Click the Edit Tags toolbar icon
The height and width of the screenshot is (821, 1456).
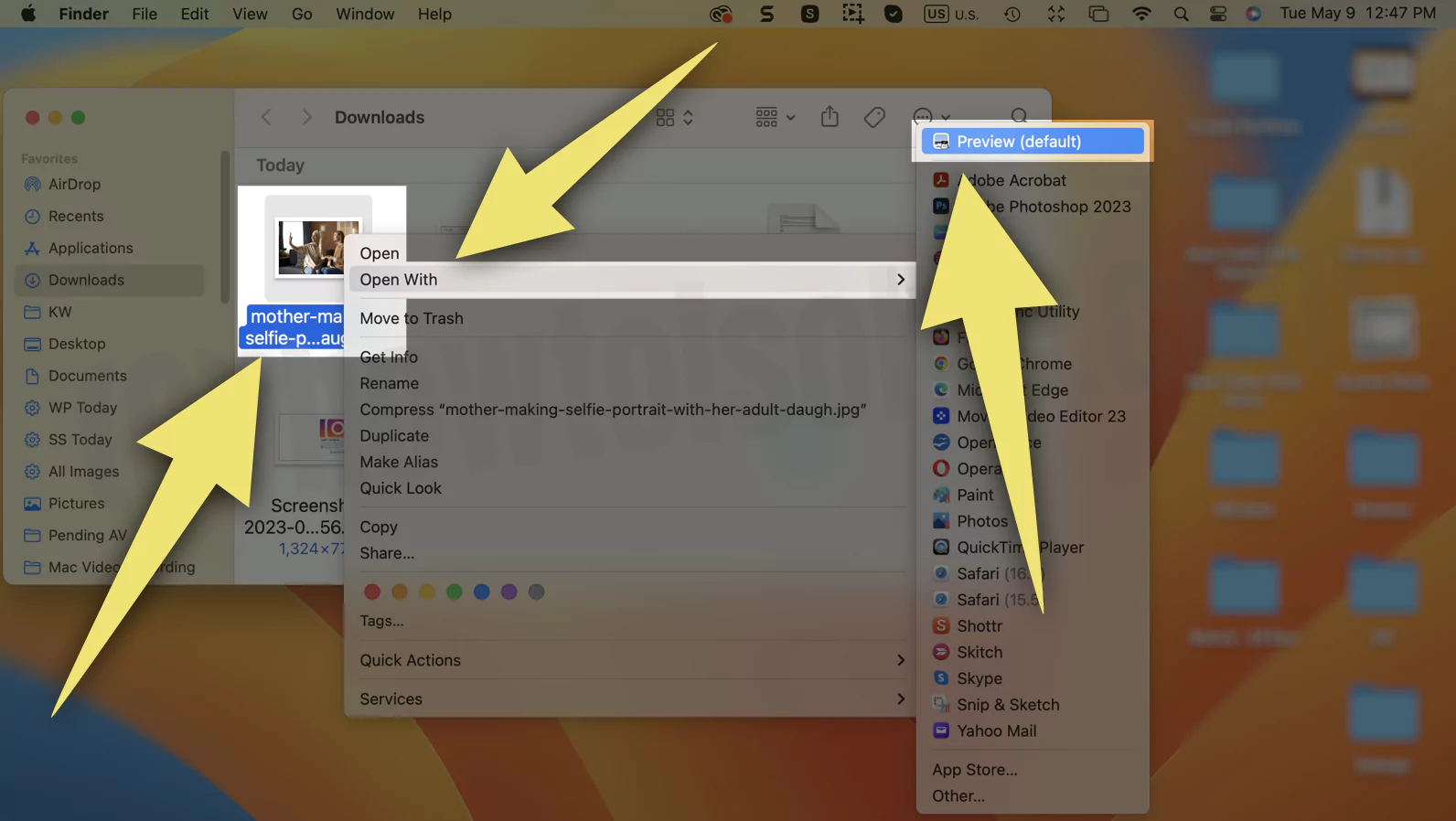point(874,117)
